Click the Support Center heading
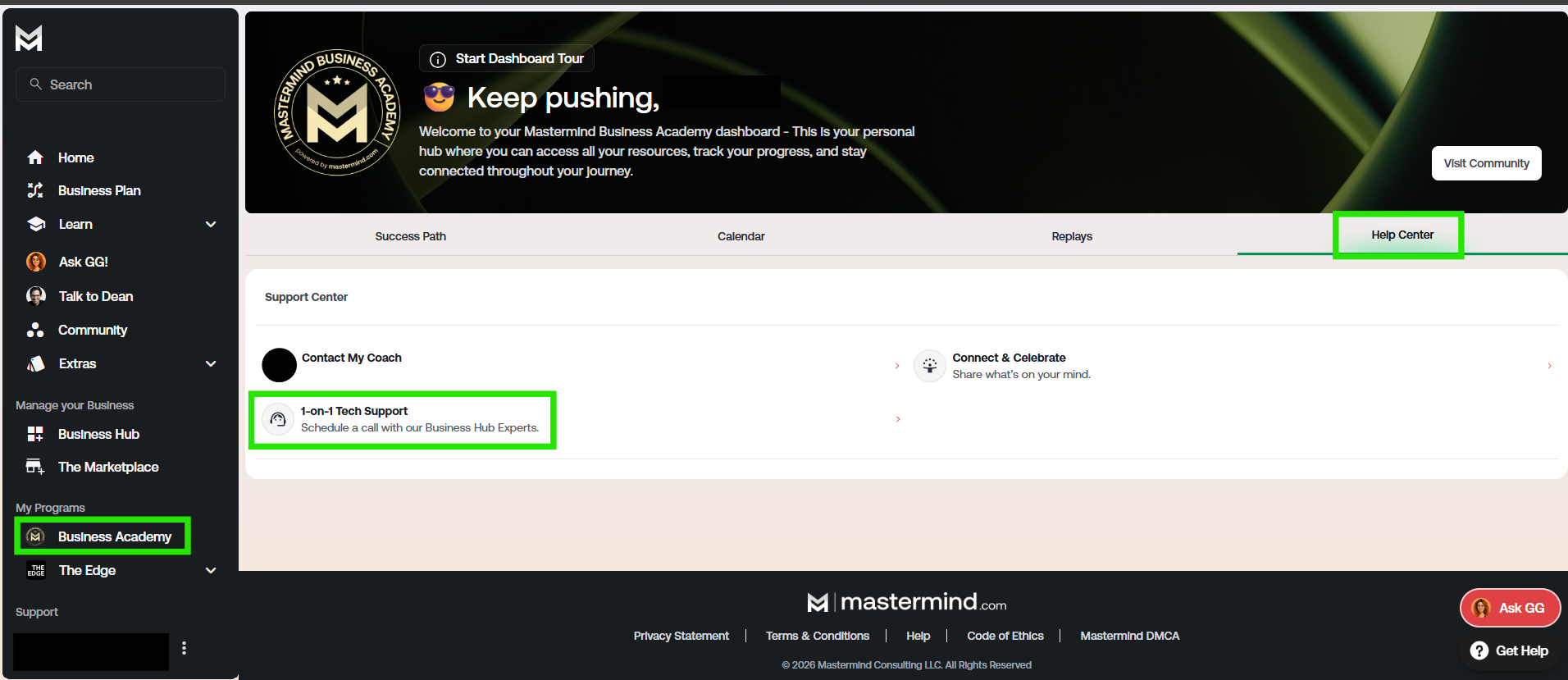The height and width of the screenshot is (680, 1568). point(306,297)
